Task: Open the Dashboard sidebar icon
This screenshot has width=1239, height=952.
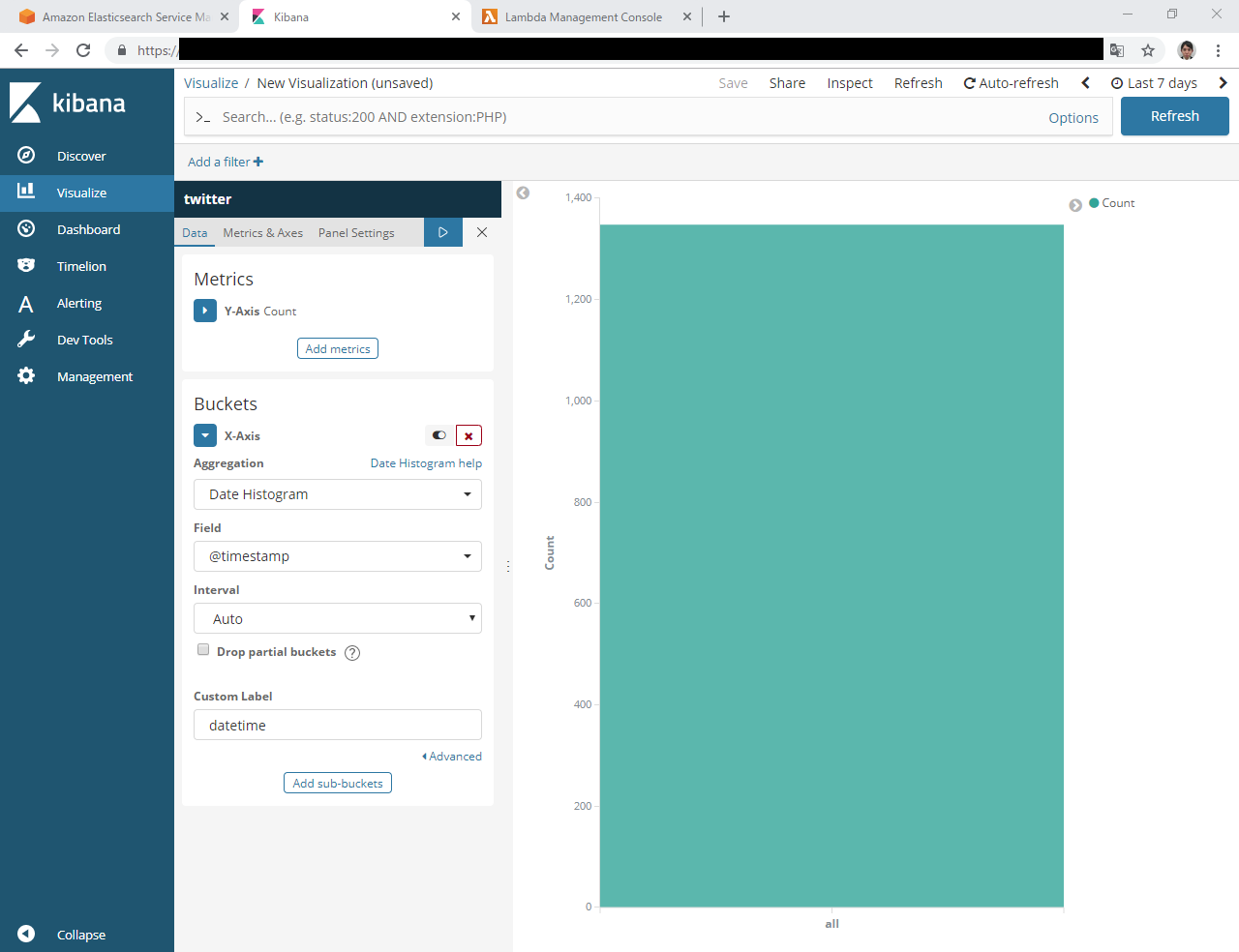Action: tap(26, 229)
